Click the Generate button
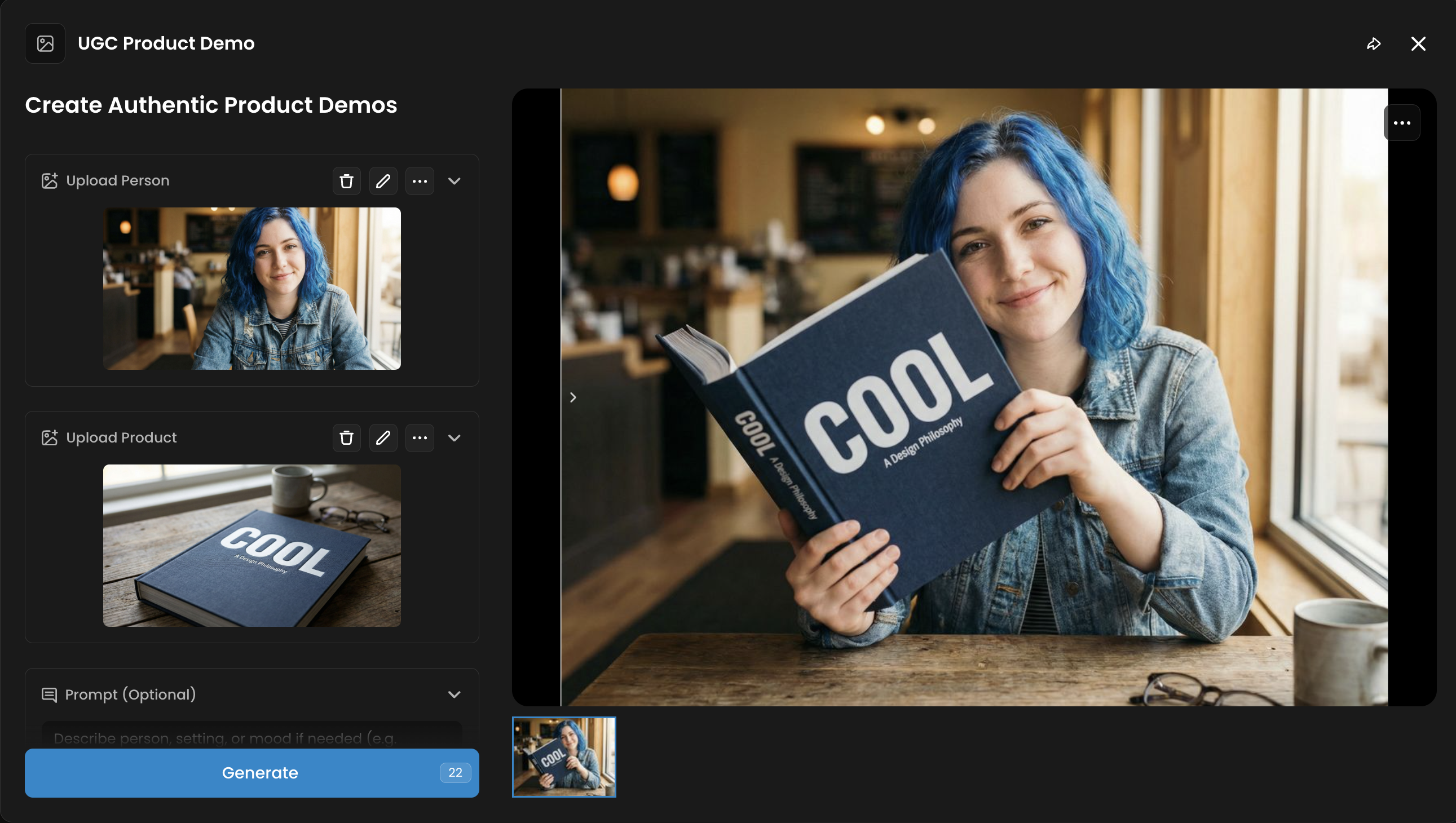 [x=252, y=773]
